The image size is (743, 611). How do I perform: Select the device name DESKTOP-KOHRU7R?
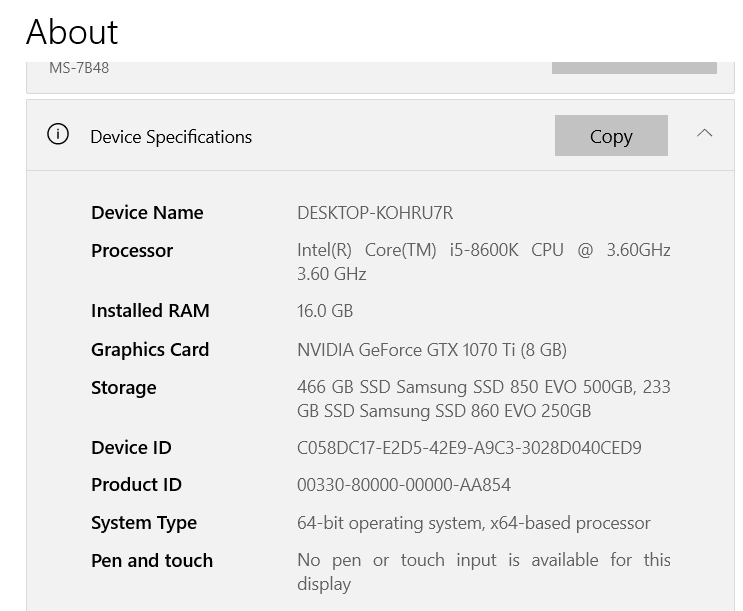[375, 213]
